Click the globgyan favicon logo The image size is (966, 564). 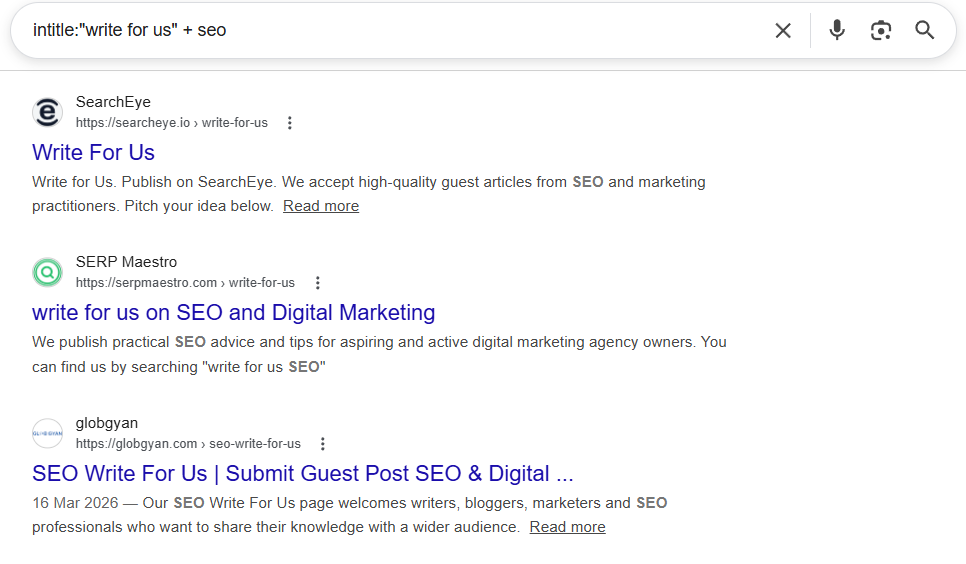(x=47, y=433)
